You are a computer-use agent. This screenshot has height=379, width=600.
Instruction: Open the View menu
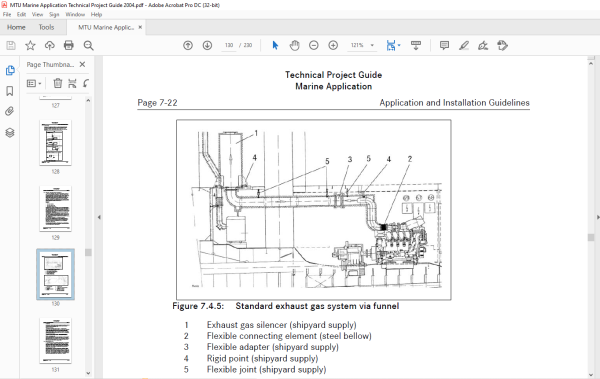[x=37, y=15]
